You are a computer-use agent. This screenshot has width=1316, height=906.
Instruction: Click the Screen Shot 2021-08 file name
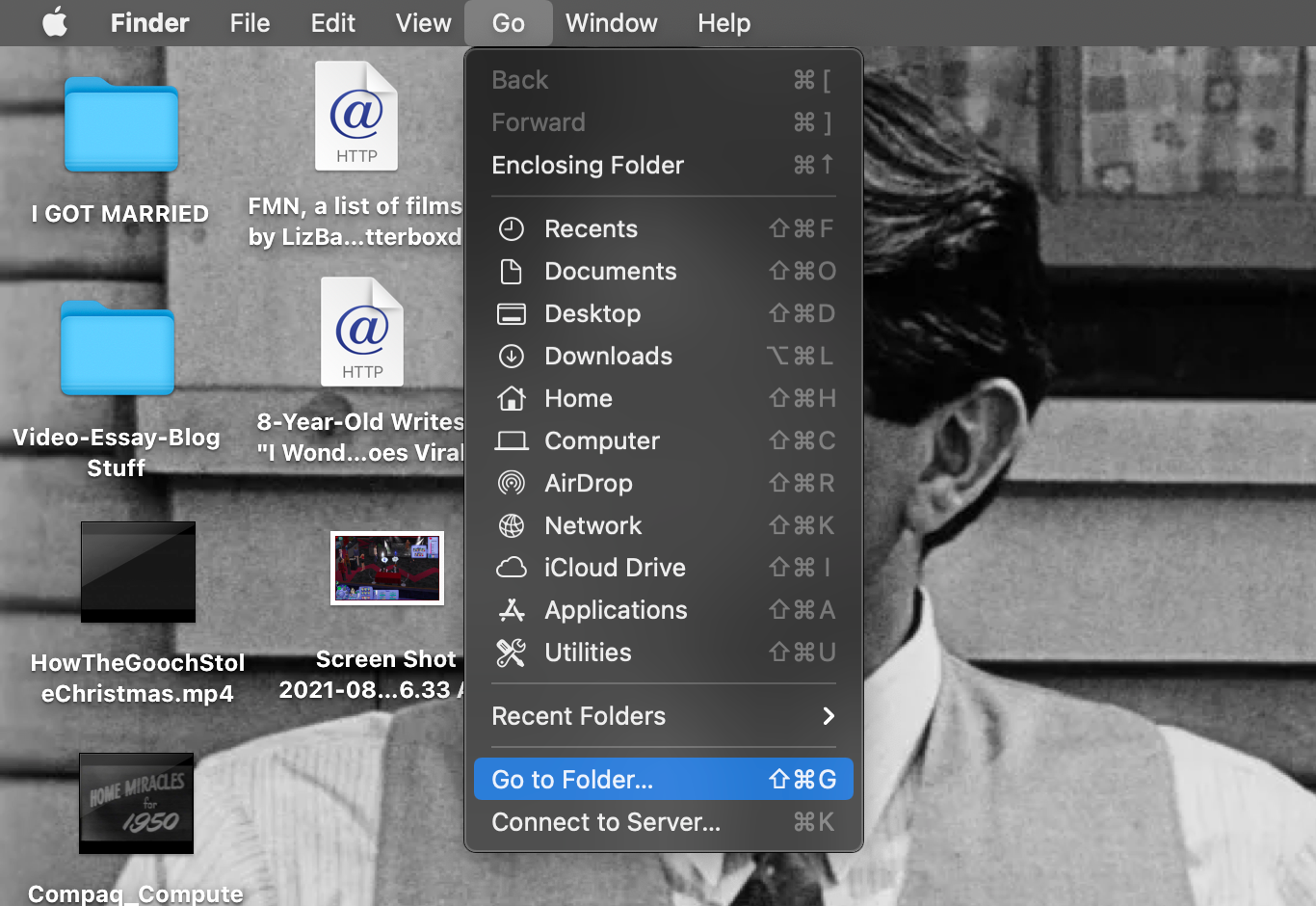click(372, 674)
